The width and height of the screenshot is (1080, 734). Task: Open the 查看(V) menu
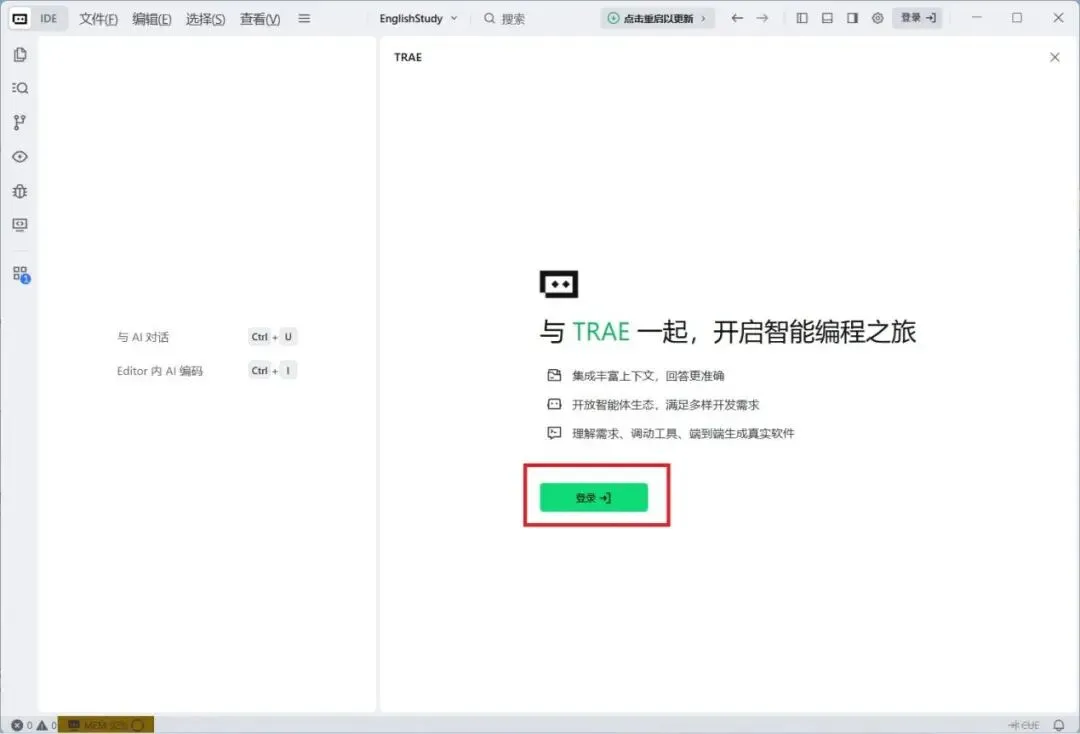[260, 19]
